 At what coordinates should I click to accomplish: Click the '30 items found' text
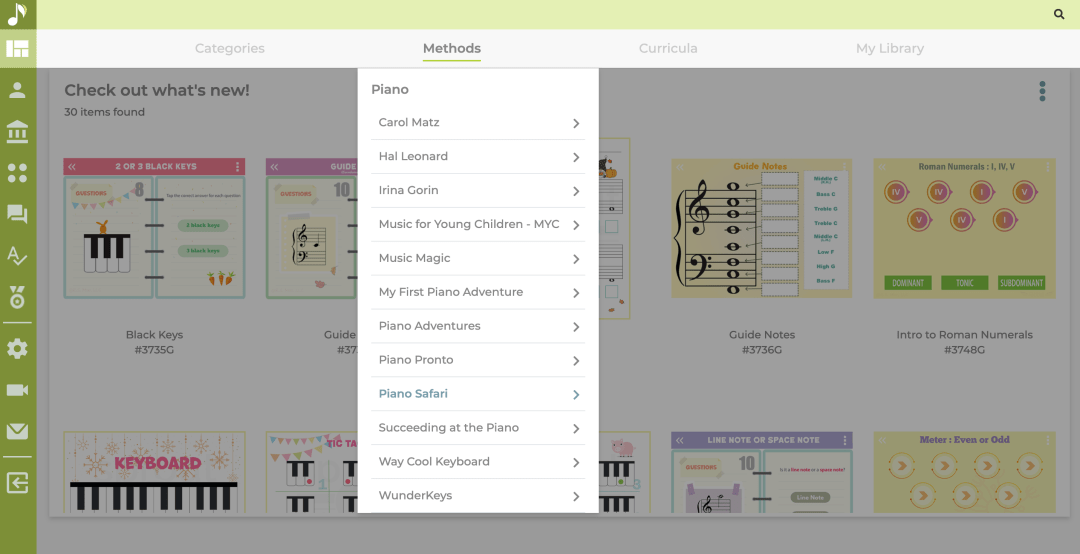105,112
